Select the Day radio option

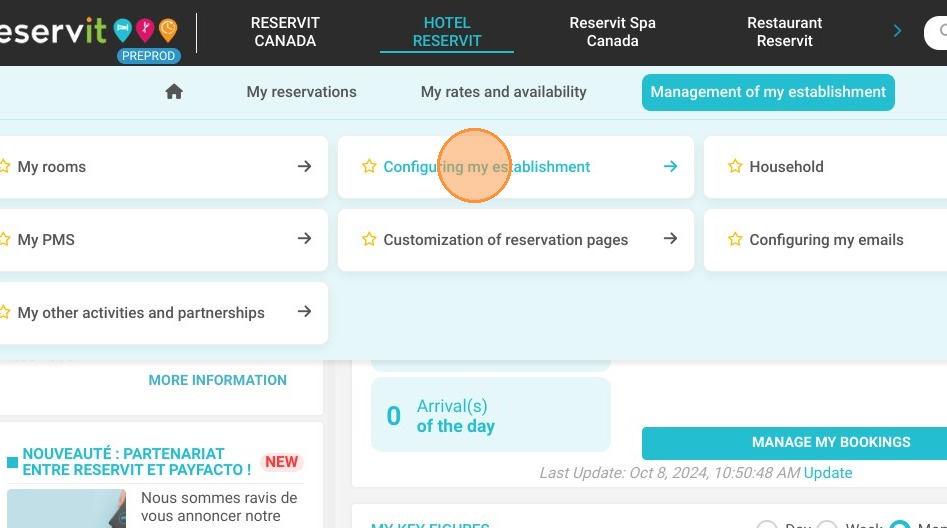[x=766, y=526]
